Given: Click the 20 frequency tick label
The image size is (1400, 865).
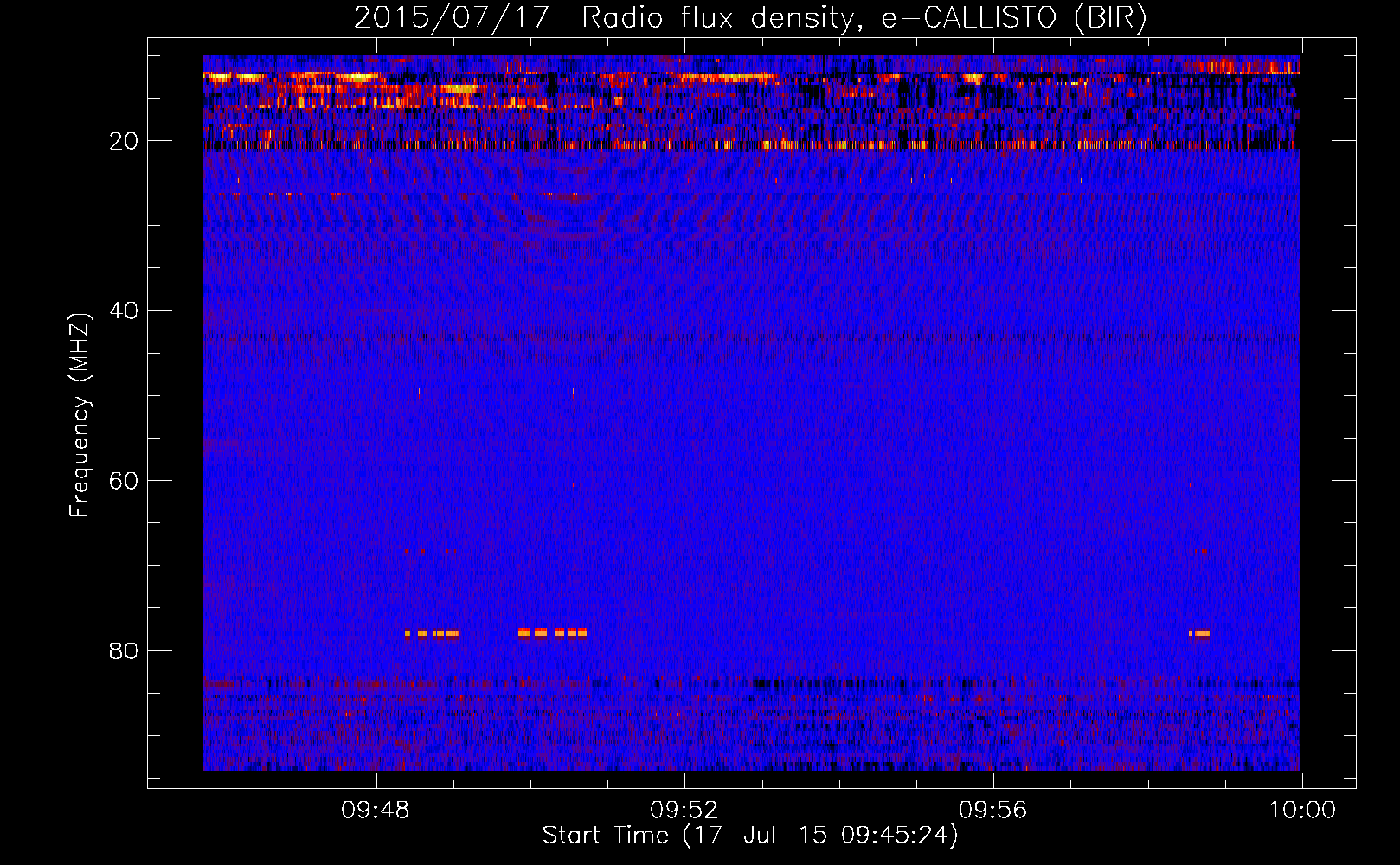Looking at the screenshot, I should point(125,141).
